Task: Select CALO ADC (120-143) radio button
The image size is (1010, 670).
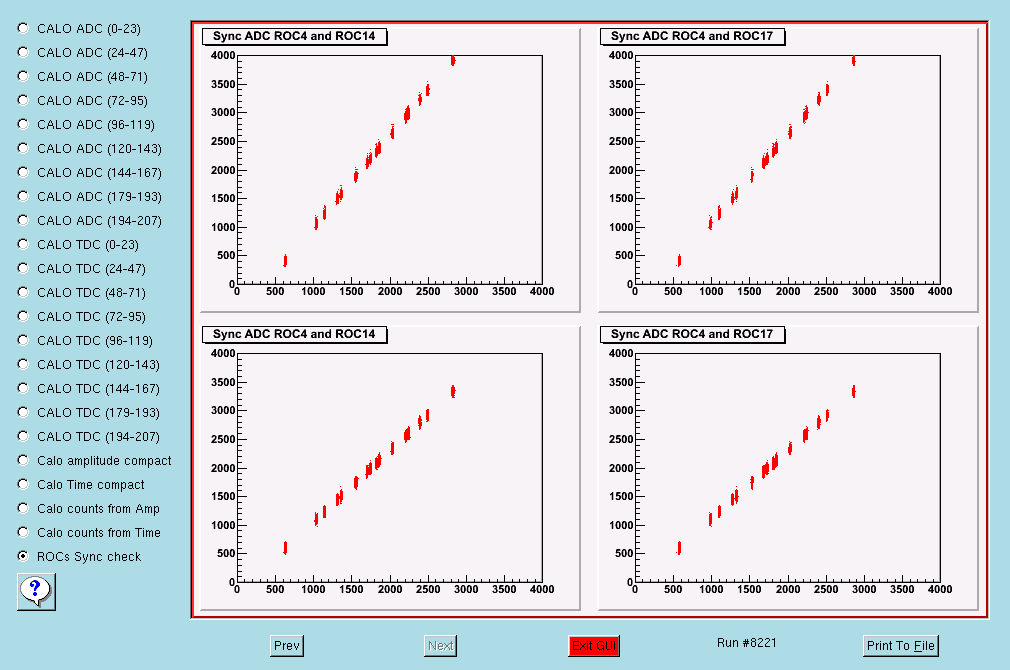Action: pos(23,148)
